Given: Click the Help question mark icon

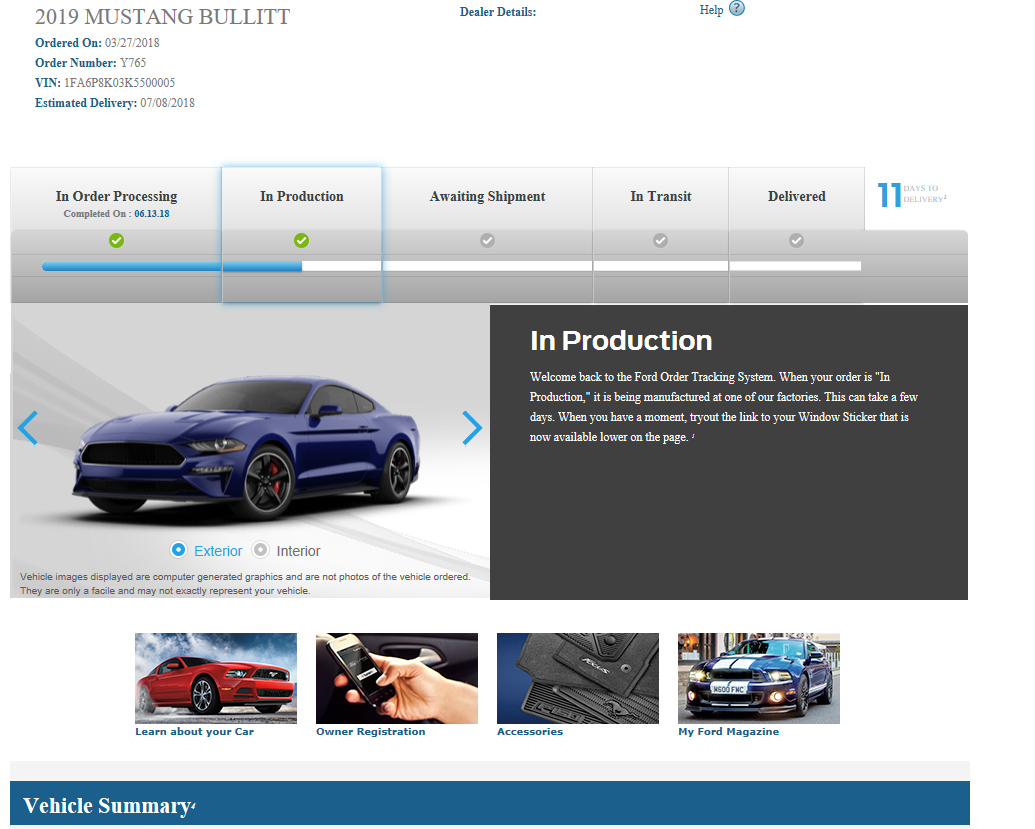Looking at the screenshot, I should pyautogui.click(x=737, y=9).
